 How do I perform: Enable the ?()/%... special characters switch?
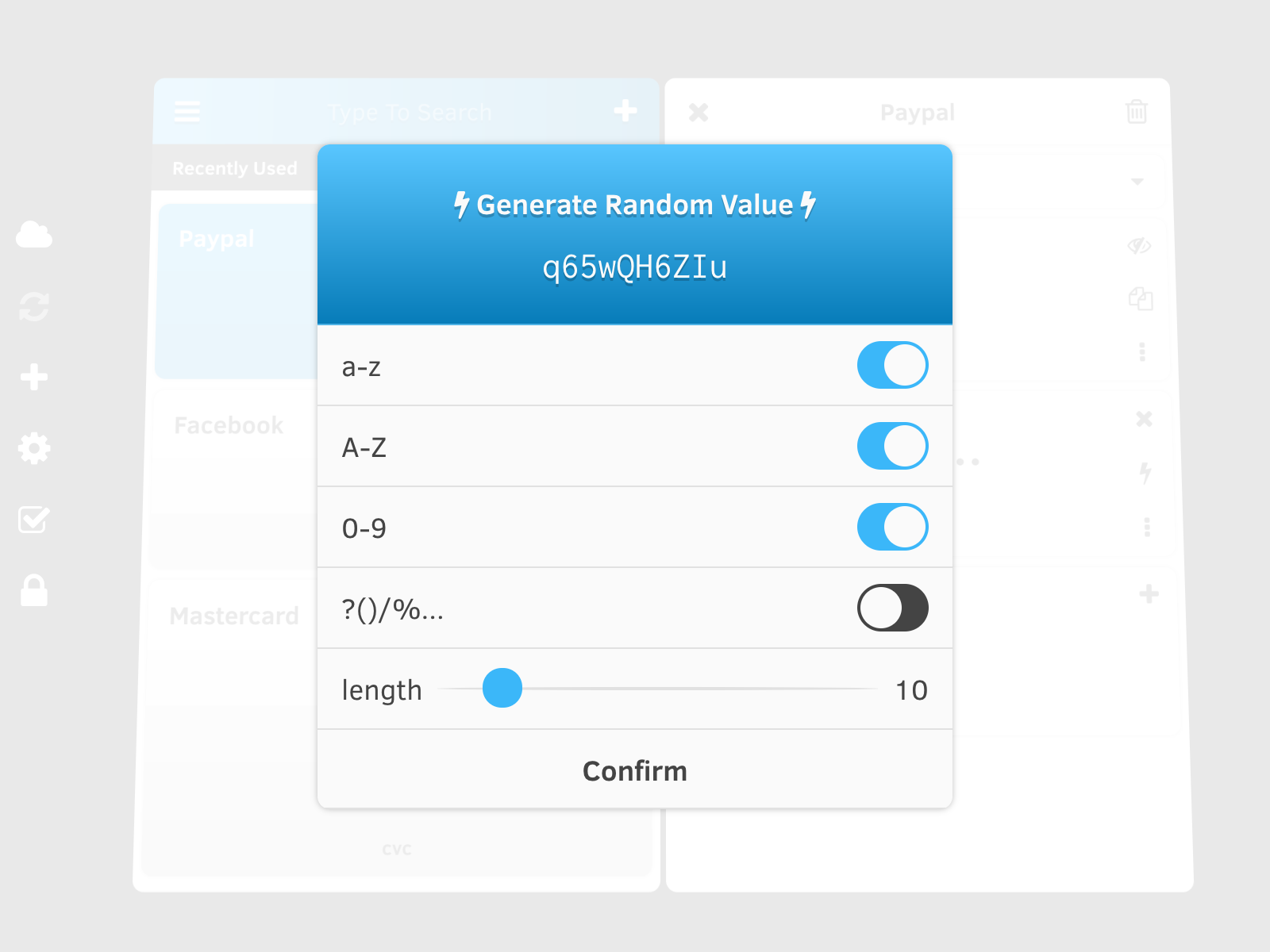pyautogui.click(x=893, y=608)
